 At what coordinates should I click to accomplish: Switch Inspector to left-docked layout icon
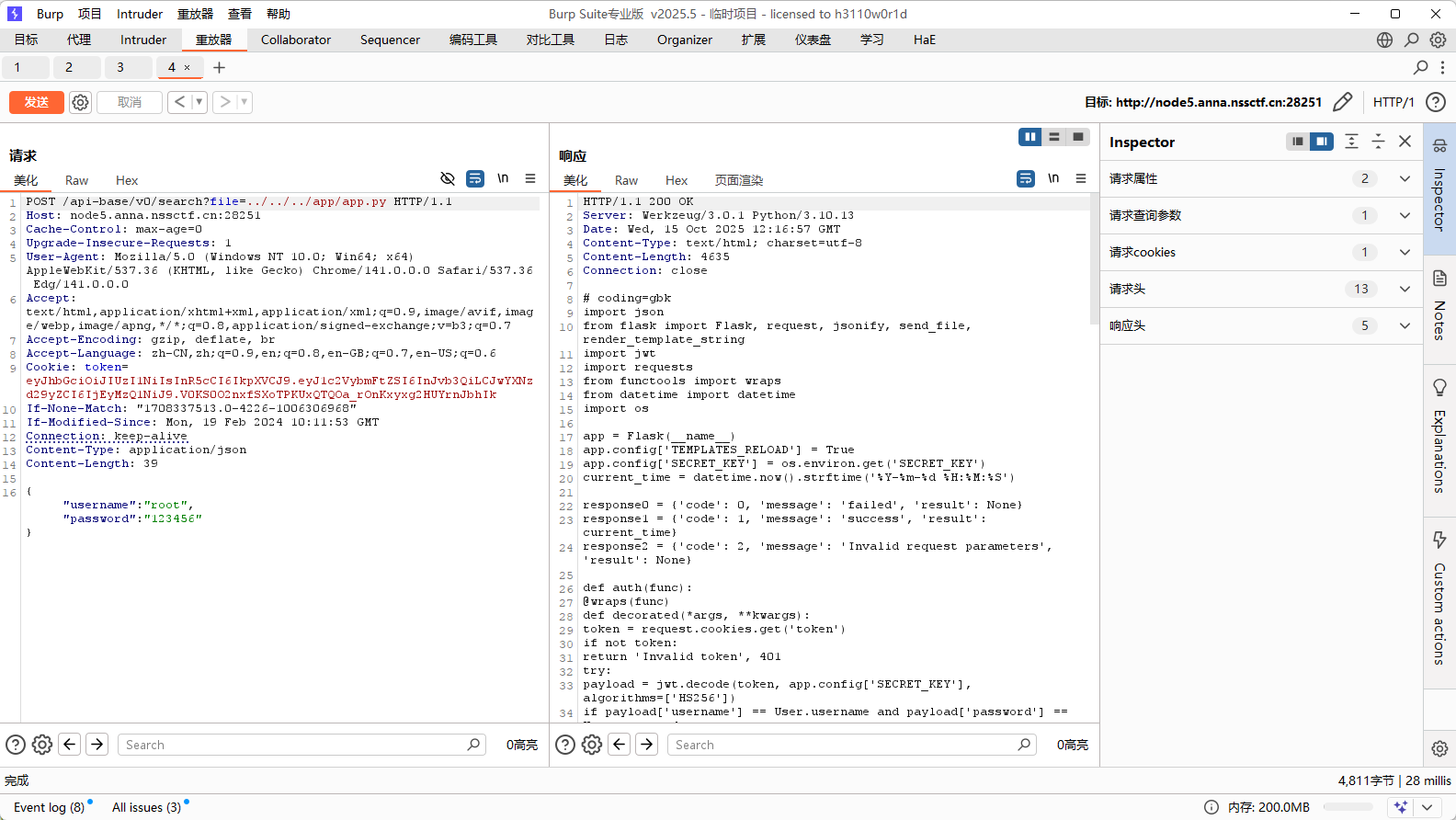(1297, 142)
